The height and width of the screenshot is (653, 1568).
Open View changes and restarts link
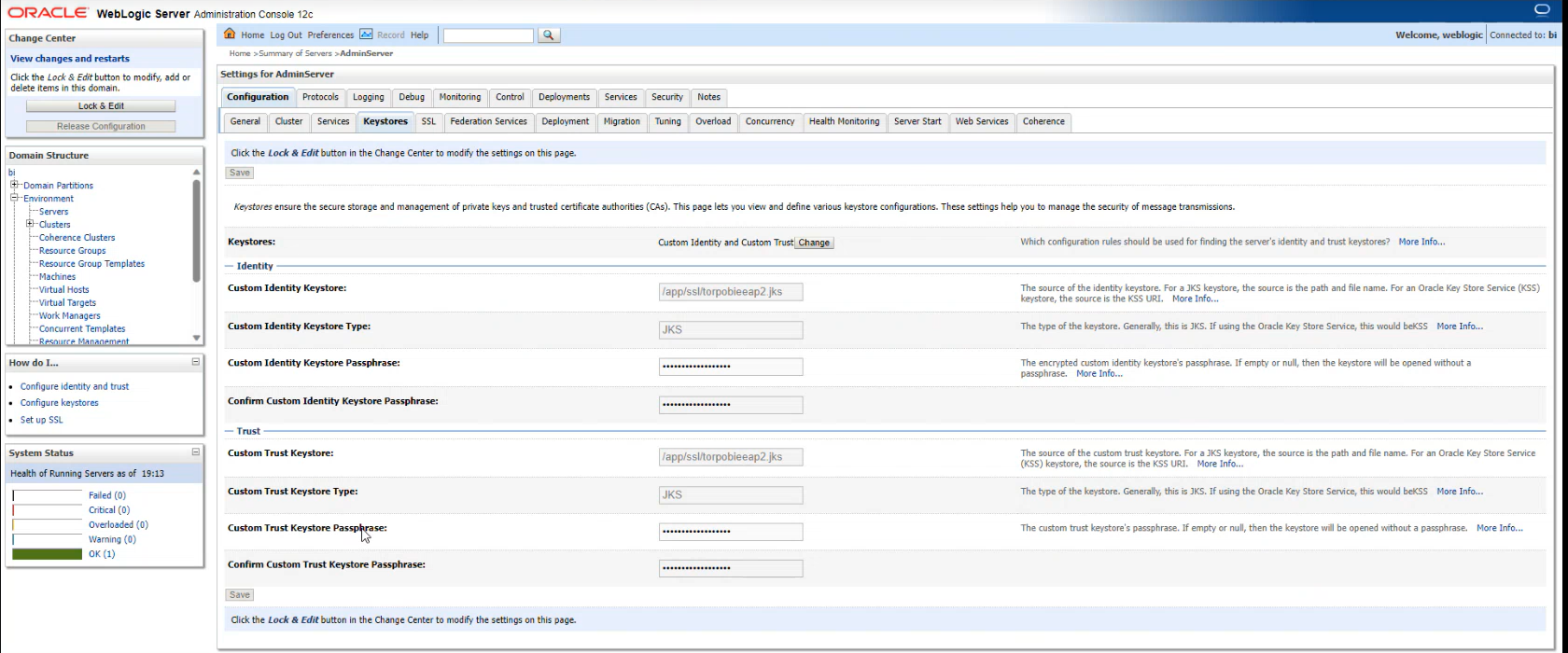tap(70, 58)
